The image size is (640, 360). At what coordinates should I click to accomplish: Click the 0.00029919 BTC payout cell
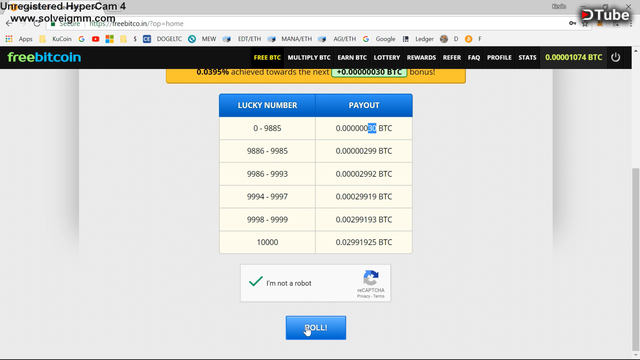tap(364, 197)
